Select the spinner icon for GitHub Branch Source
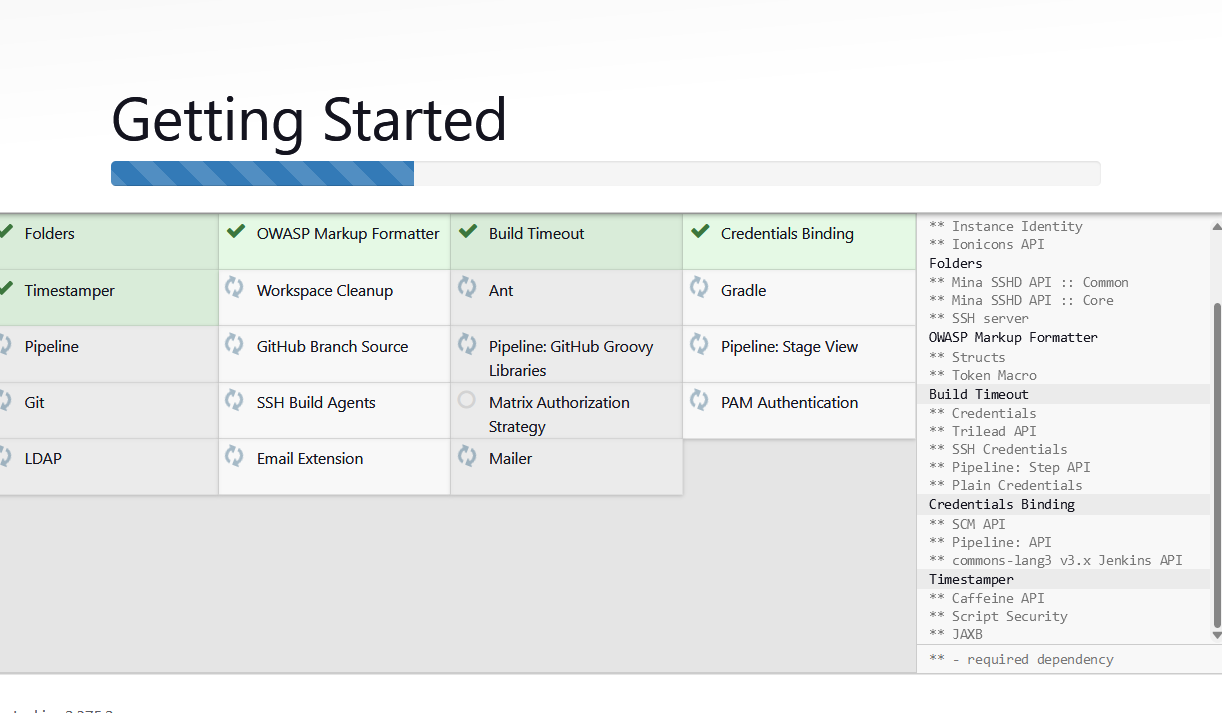This screenshot has height=713, width=1222. [x=234, y=345]
